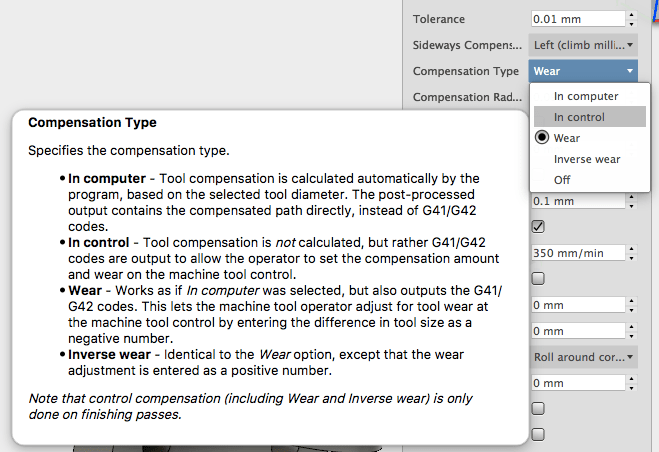Viewport: 659px width, 452px height.
Task: Enable the checkbox below the 350 mm/min field
Action: (x=539, y=279)
